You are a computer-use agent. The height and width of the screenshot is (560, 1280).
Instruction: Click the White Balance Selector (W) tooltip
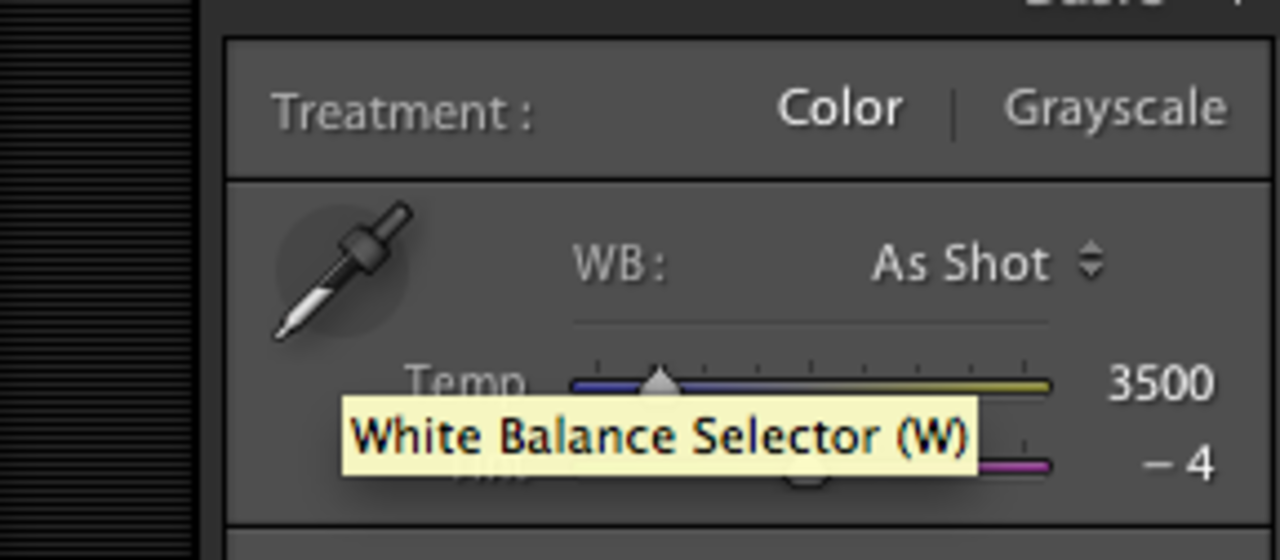pos(659,436)
